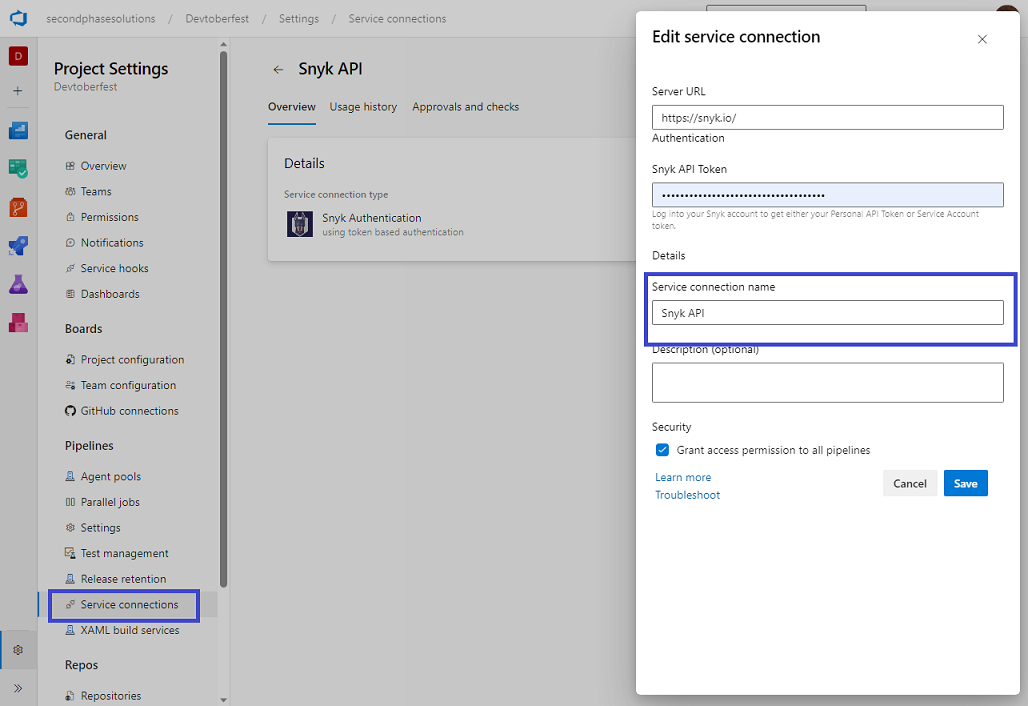The image size is (1028, 706).
Task: Close the Edit service connection panel
Action: click(982, 39)
